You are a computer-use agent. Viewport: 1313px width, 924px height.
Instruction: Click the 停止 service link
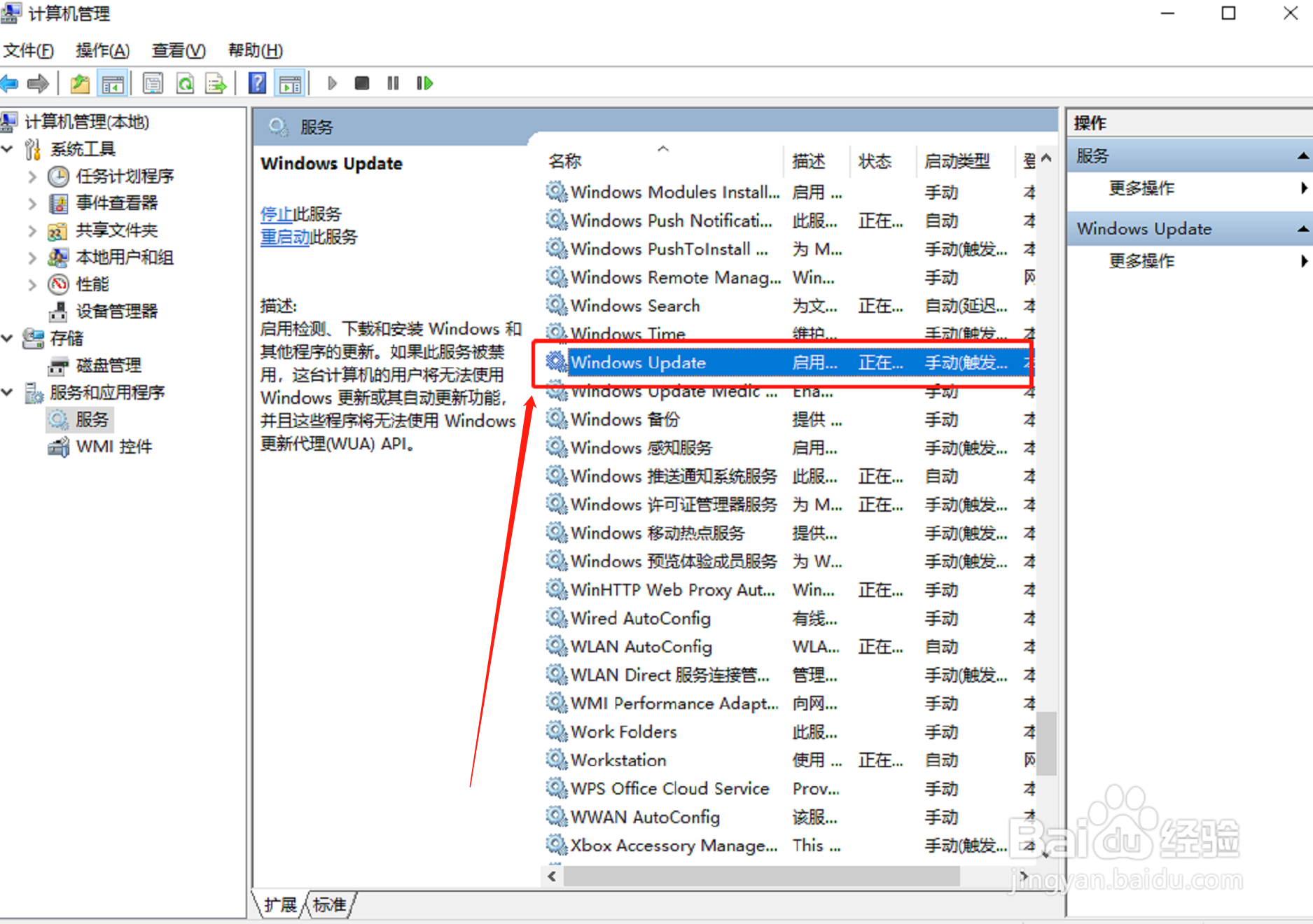277,213
